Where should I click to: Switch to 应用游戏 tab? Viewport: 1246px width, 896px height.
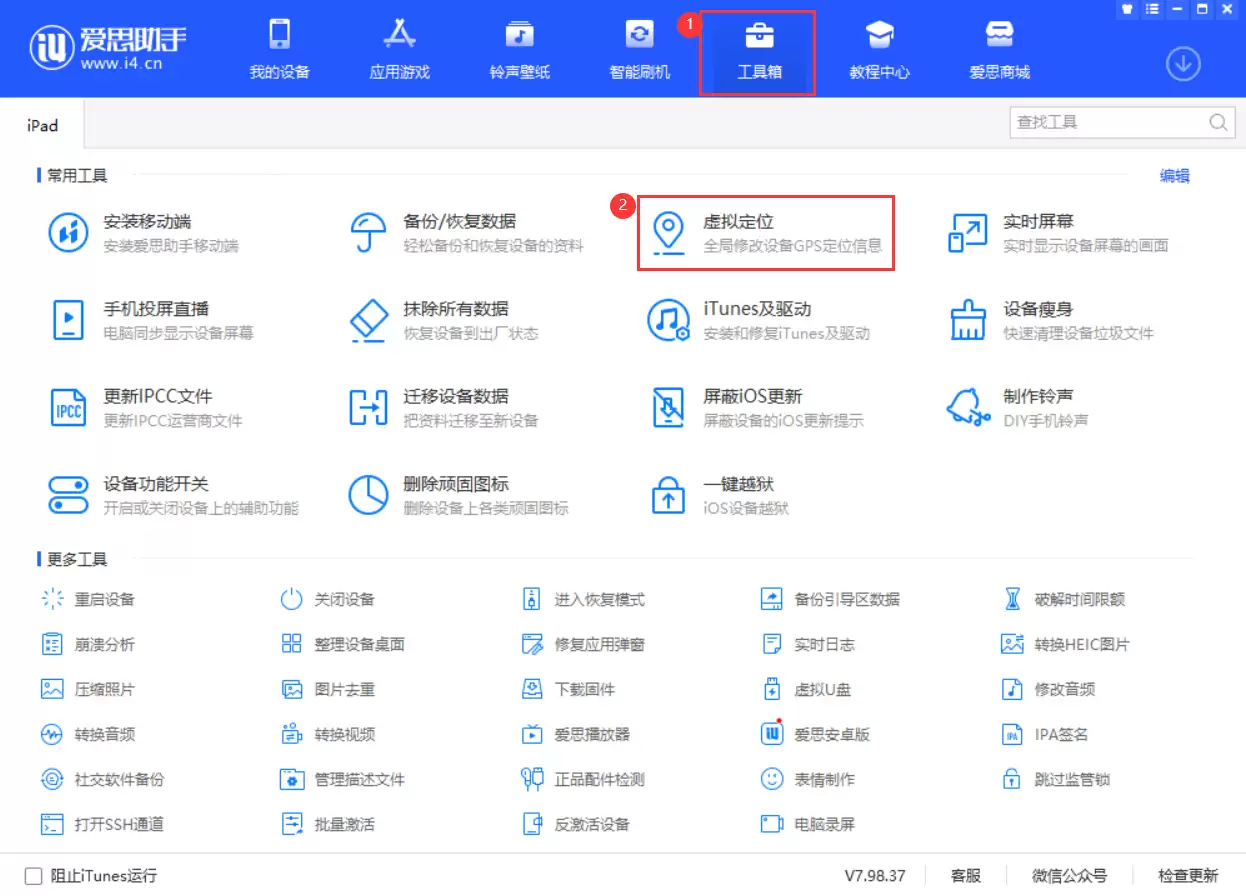click(399, 50)
